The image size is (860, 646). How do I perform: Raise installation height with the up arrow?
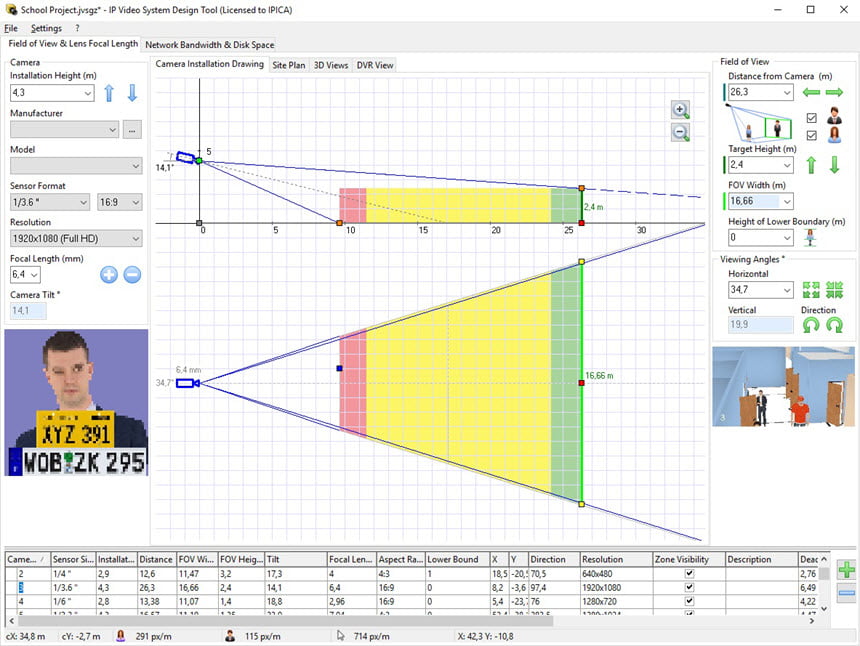109,93
